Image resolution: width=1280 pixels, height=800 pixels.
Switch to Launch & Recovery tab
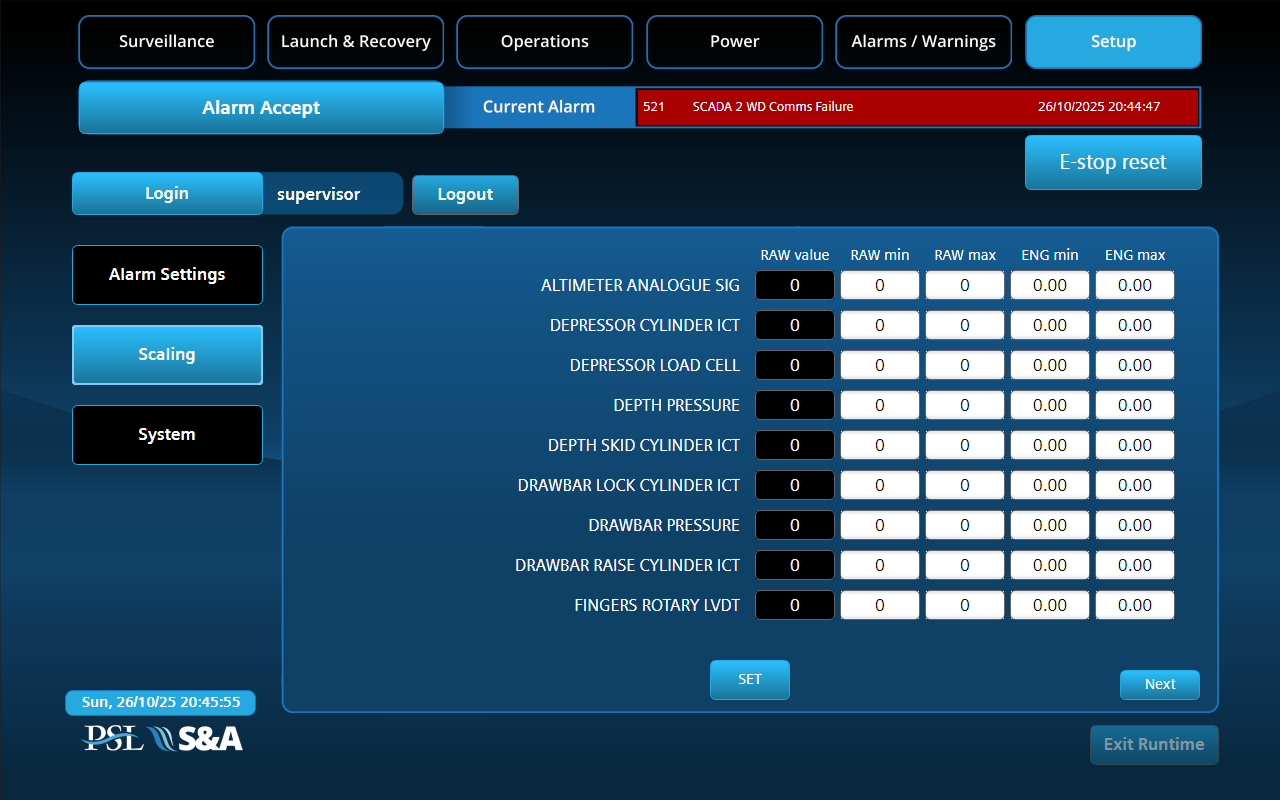click(x=355, y=42)
